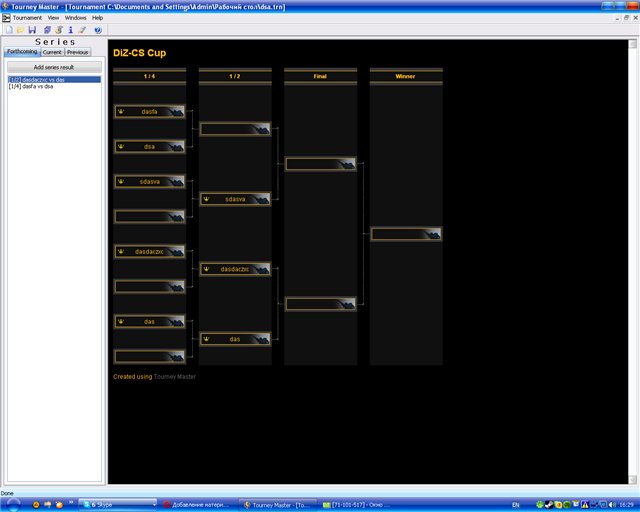The width and height of the screenshot is (640, 512).
Task: Select the '[1/2] dasdaczxc vs das' series
Action: pos(37,80)
